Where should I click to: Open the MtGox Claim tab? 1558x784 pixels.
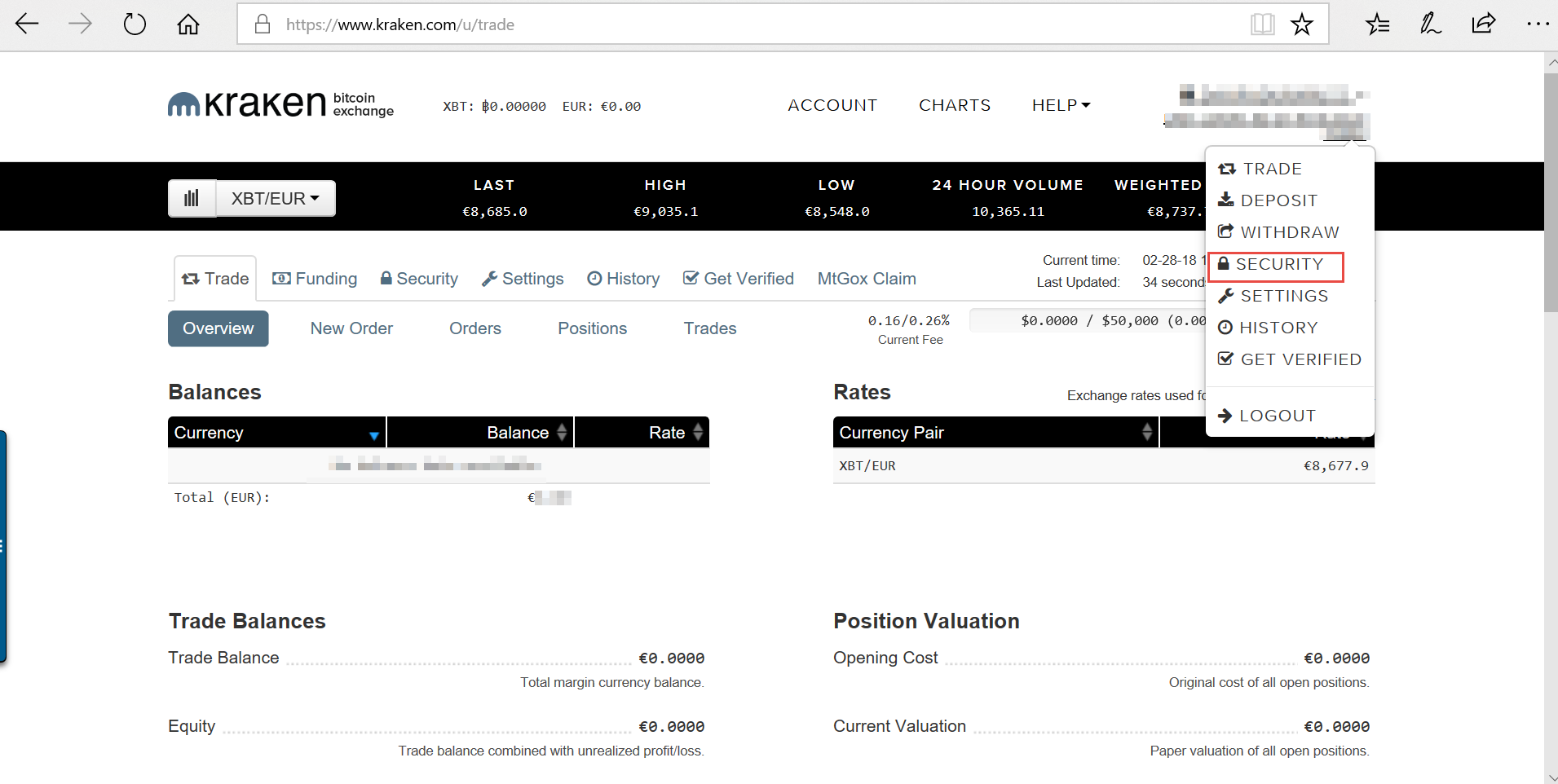coord(867,279)
